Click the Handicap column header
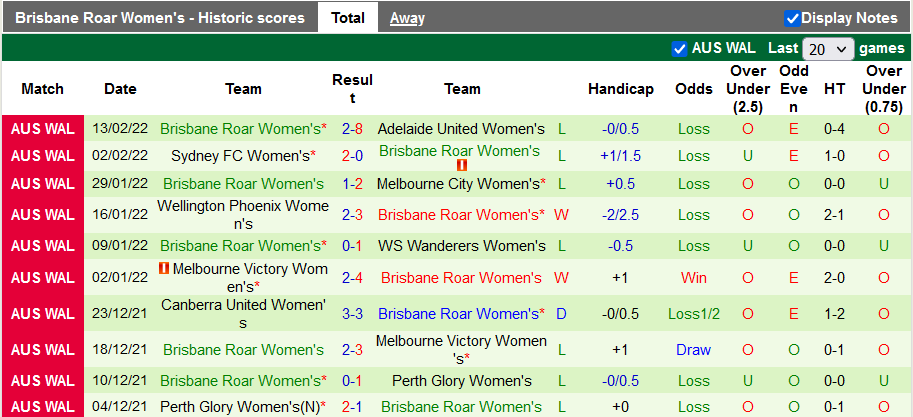 pos(620,89)
